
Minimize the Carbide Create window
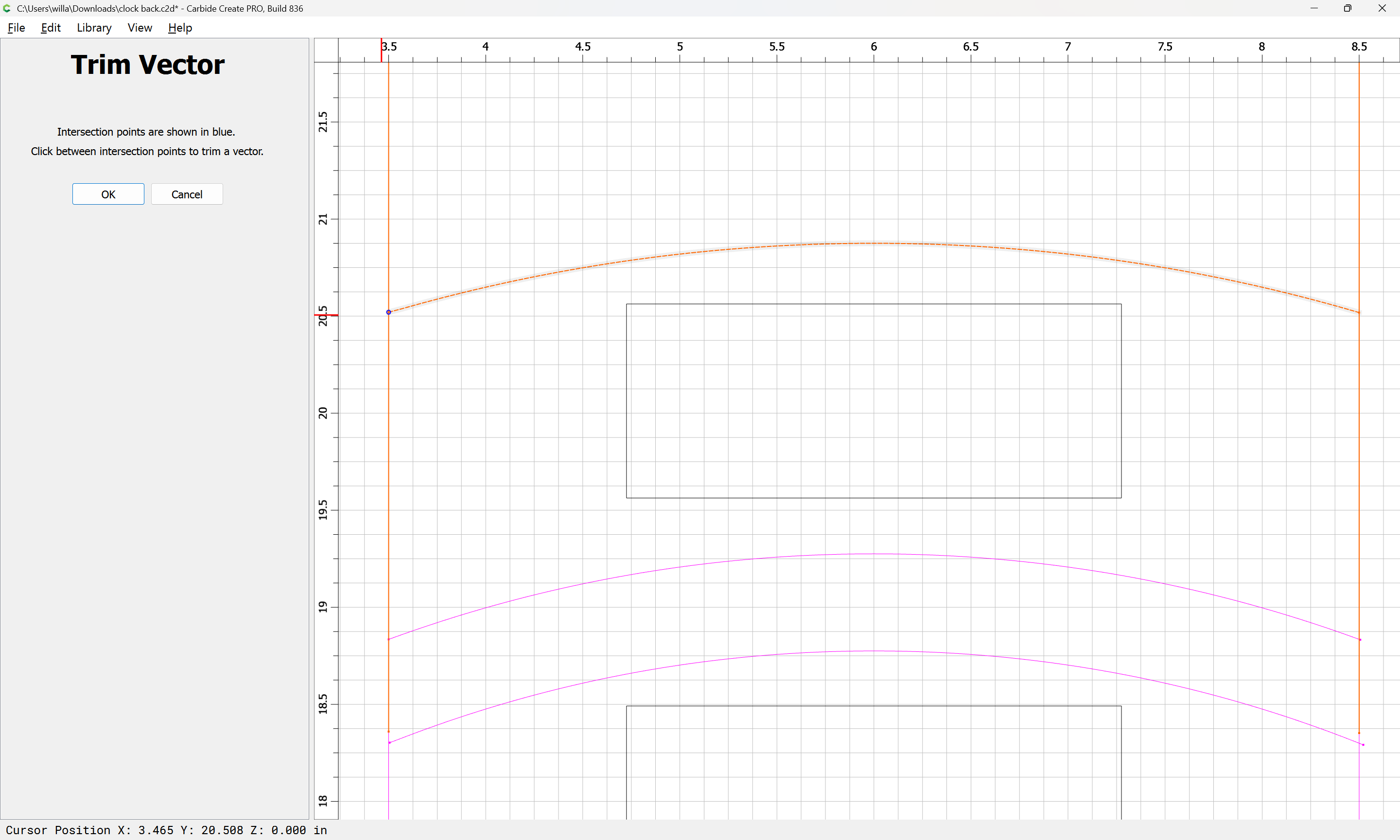click(1314, 8)
